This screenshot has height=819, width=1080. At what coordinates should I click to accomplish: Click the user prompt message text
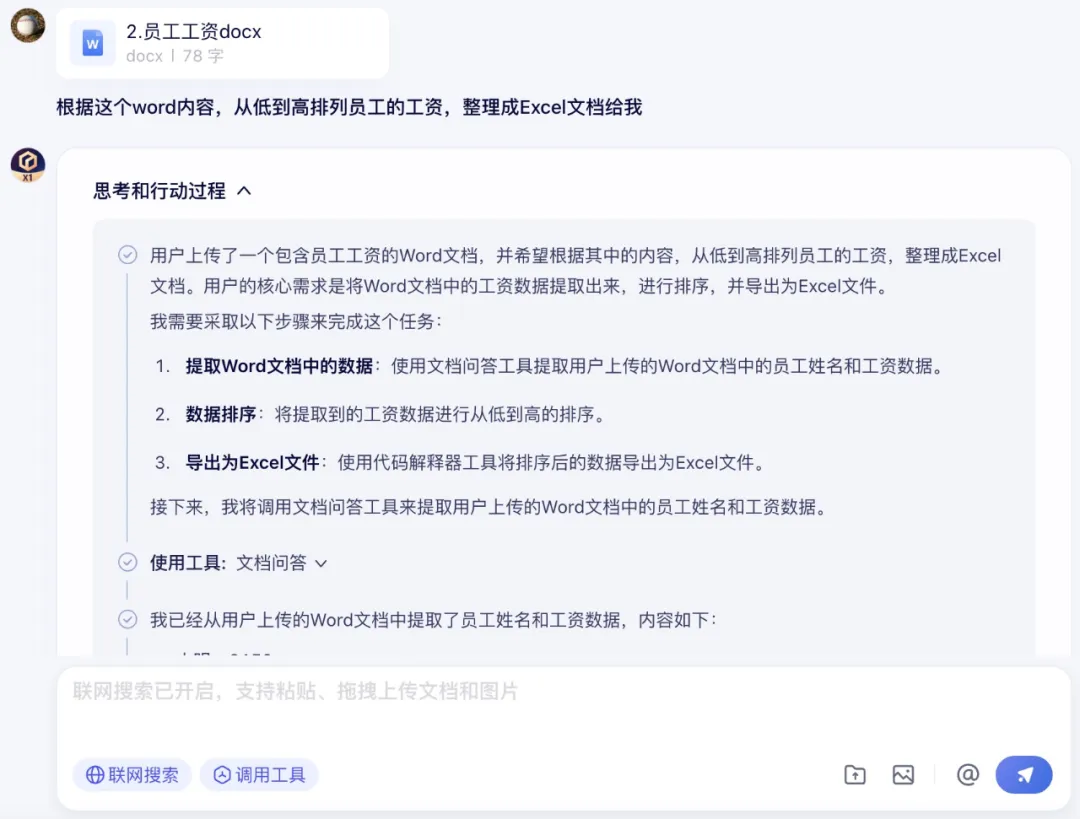pyautogui.click(x=349, y=107)
